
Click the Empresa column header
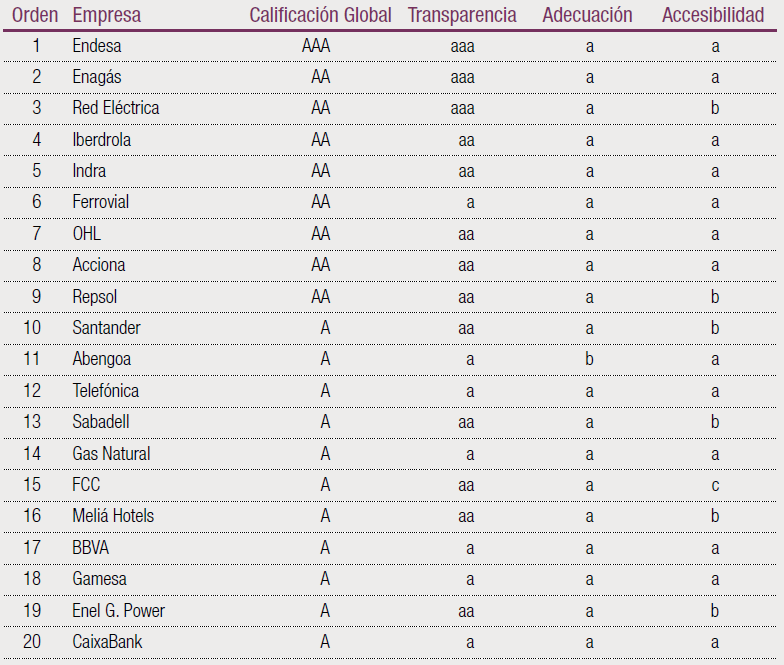coord(106,15)
